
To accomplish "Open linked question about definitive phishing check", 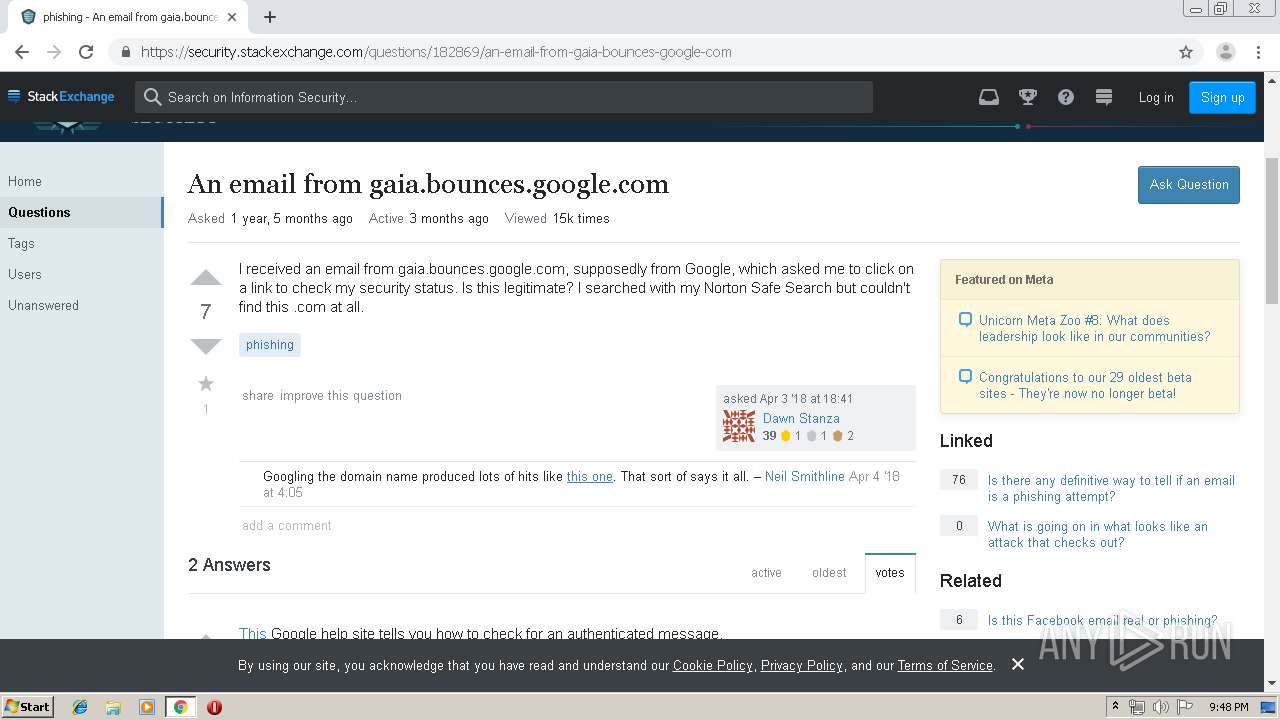I will point(1111,488).
